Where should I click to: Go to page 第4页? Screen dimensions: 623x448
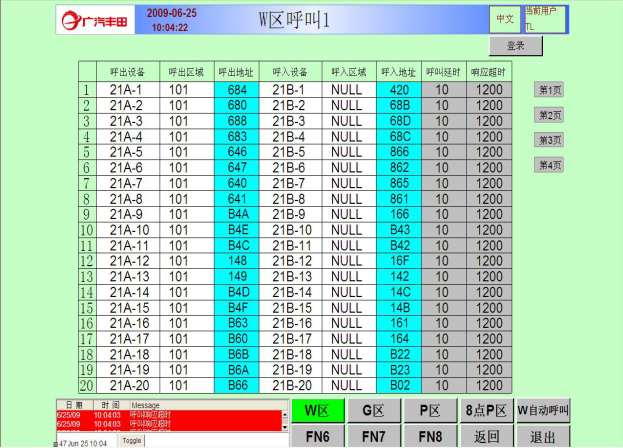click(x=549, y=165)
